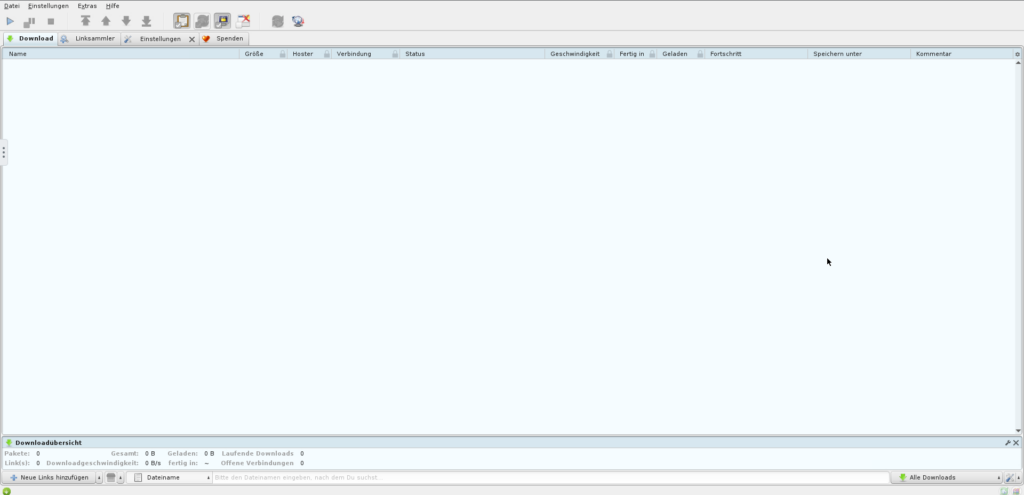Click Neue Links hinzufügen button

tap(49, 477)
